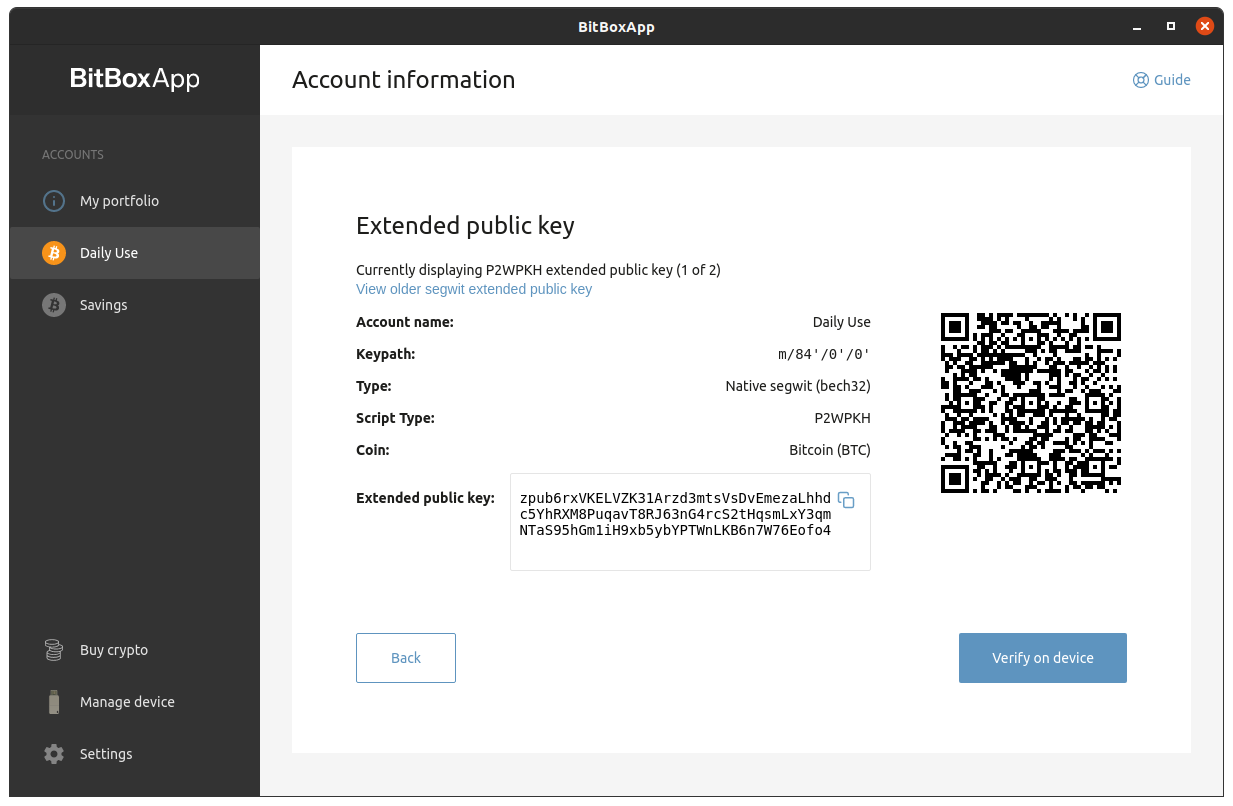Image resolution: width=1233 pixels, height=806 pixels.
Task: Copy the extended public key to clipboard
Action: tap(846, 500)
